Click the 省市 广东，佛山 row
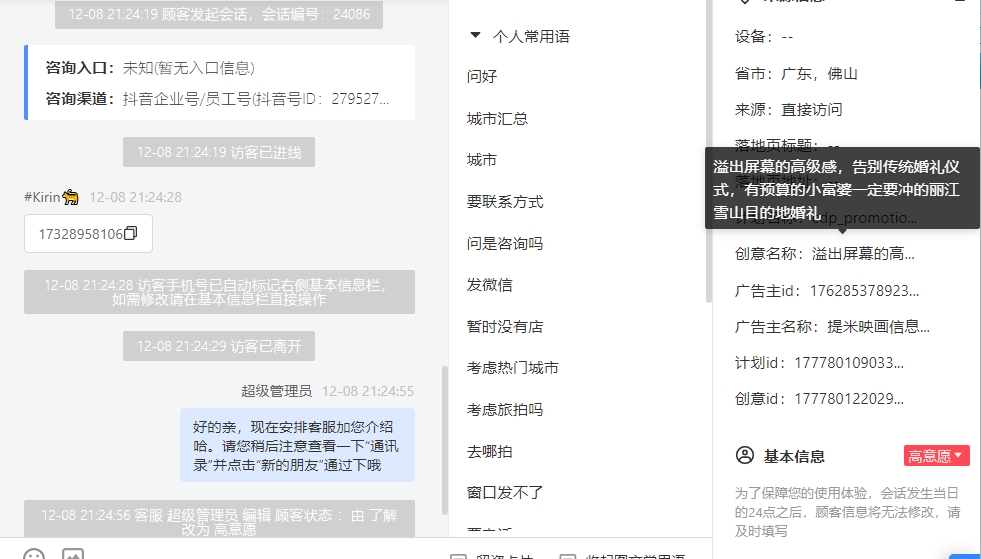Image resolution: width=981 pixels, height=559 pixels. tap(796, 74)
